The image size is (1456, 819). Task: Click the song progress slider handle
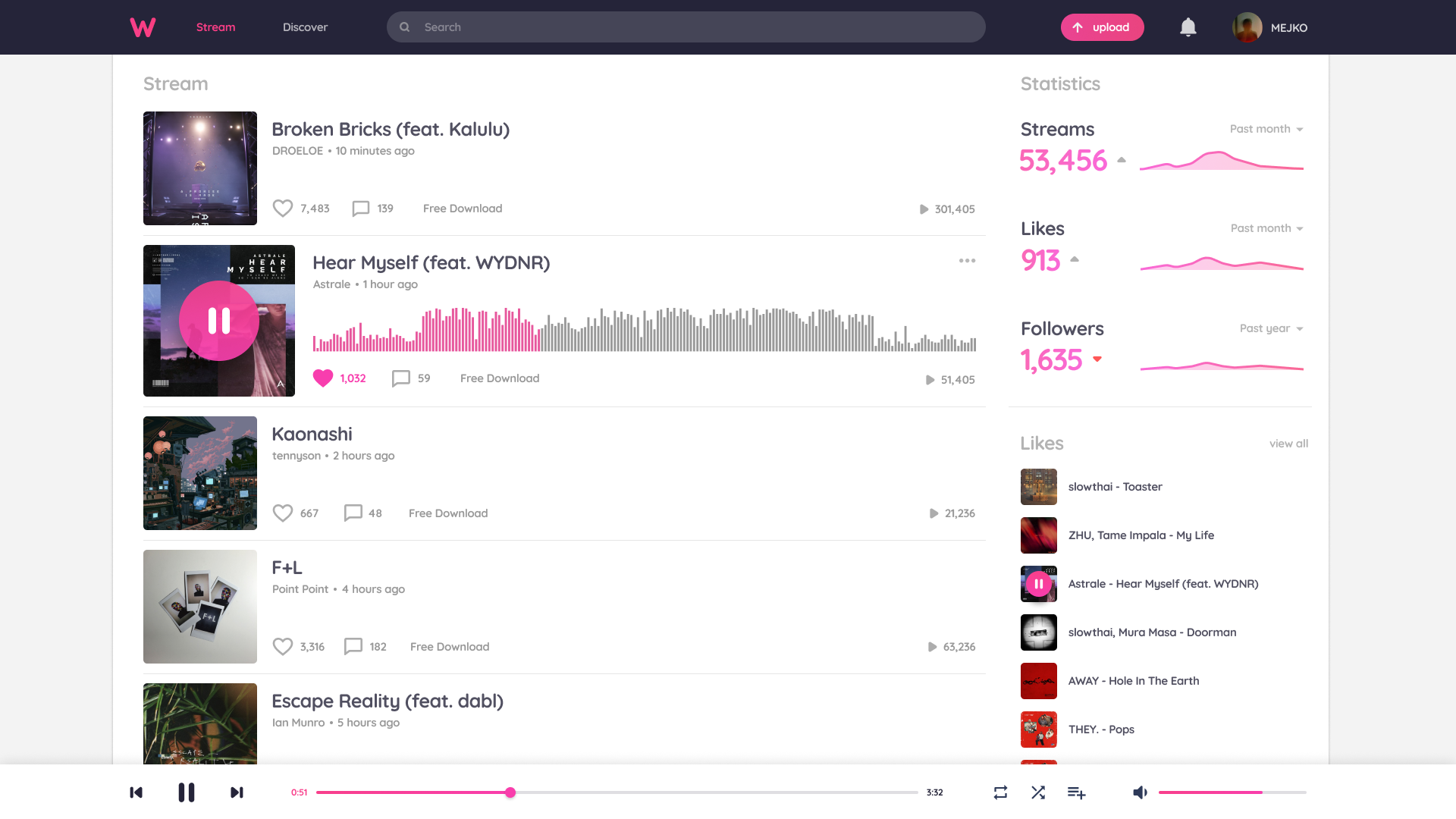pos(510,792)
